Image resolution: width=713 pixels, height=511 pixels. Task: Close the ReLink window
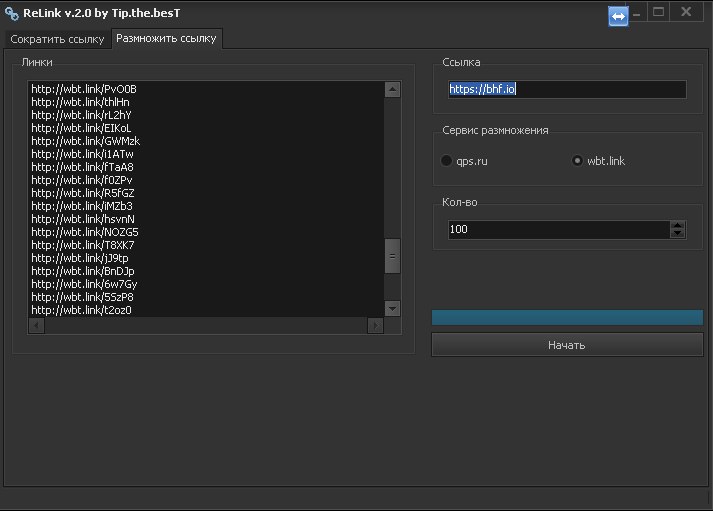(x=686, y=12)
